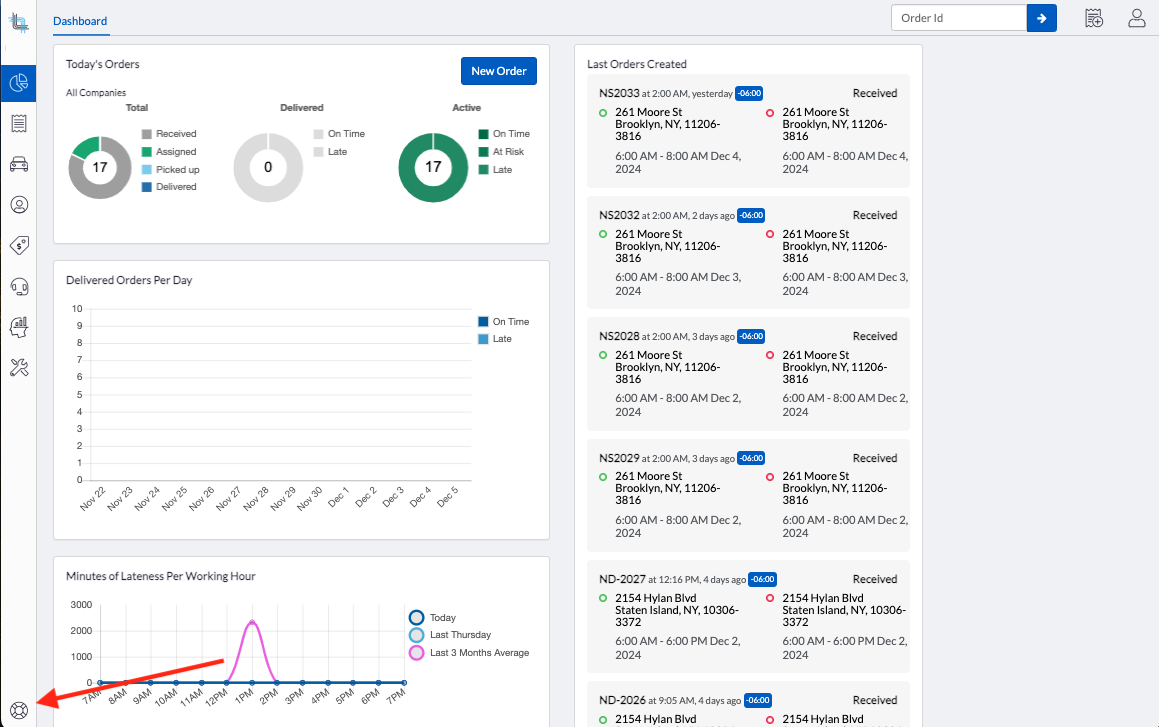Switch to the Dashboard tab
Image resolution: width=1159 pixels, height=727 pixels.
click(80, 21)
